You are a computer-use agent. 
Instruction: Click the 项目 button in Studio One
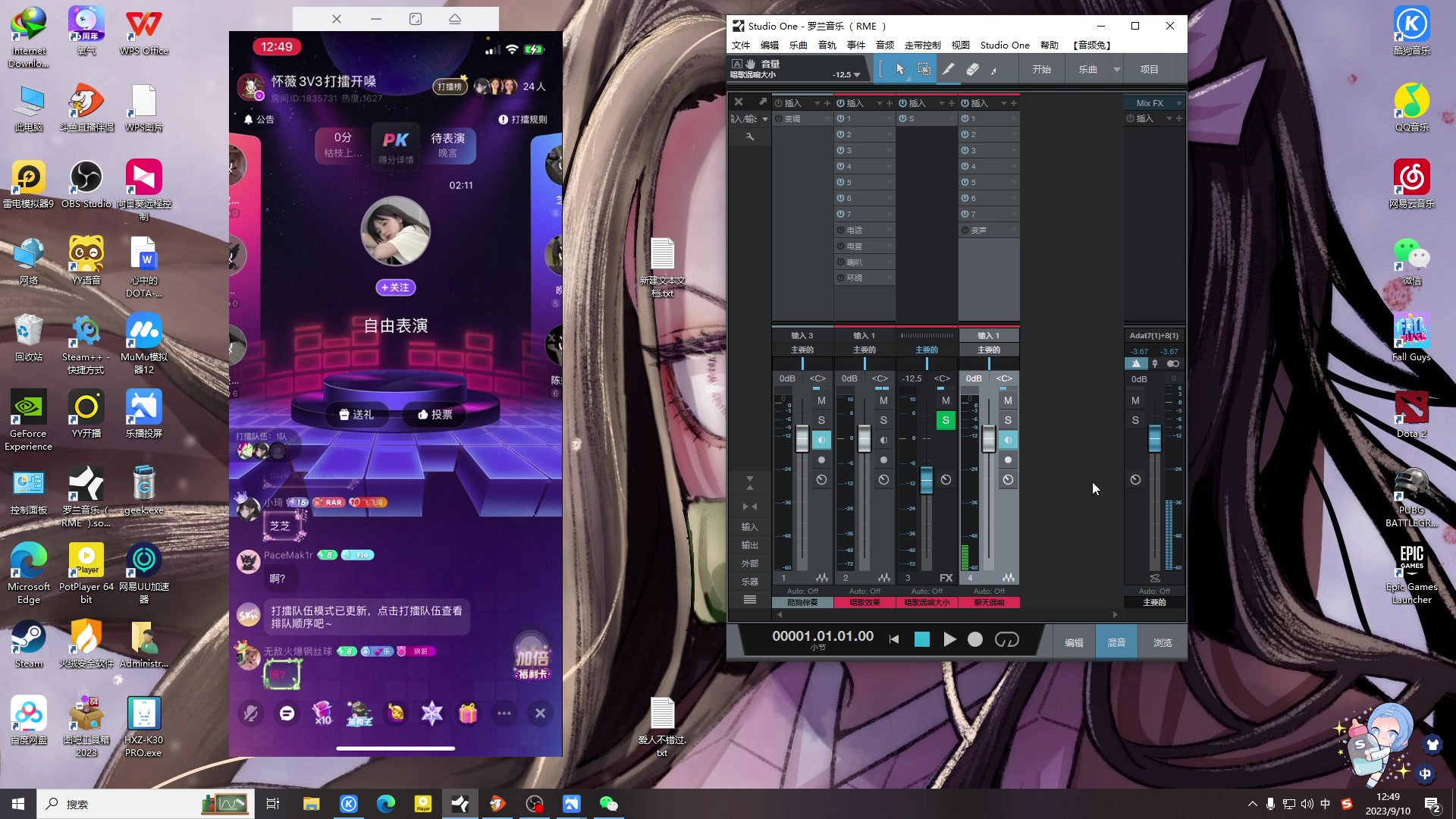[1149, 70]
